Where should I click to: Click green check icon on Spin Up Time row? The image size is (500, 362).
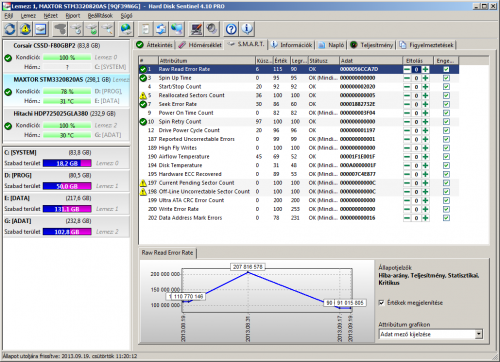[143, 78]
